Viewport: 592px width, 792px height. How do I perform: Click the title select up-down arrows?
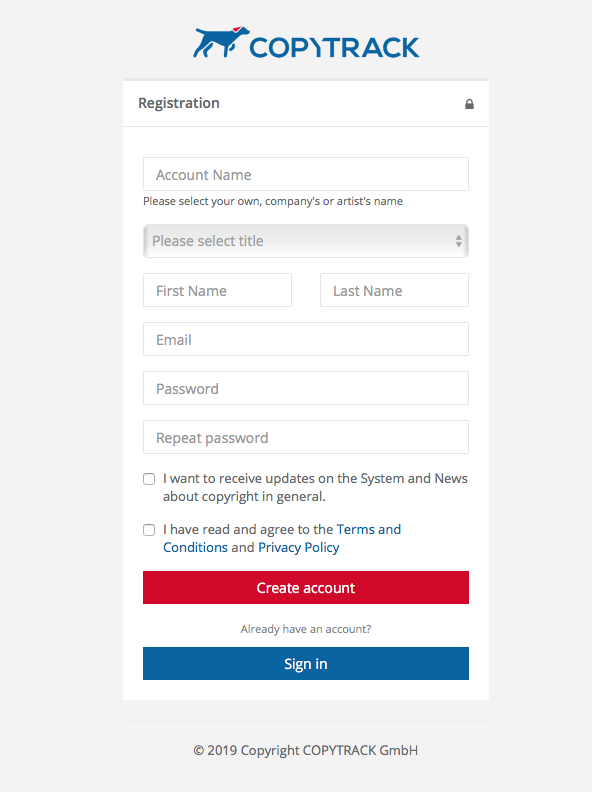(x=458, y=241)
